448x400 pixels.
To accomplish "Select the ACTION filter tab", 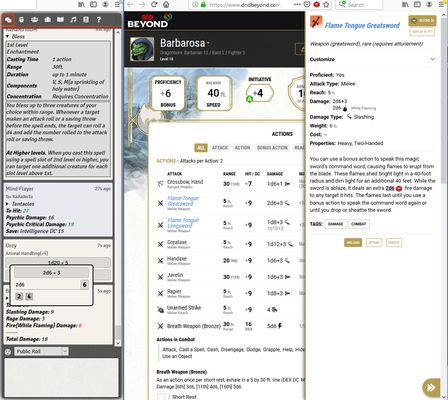I will point(242,148).
